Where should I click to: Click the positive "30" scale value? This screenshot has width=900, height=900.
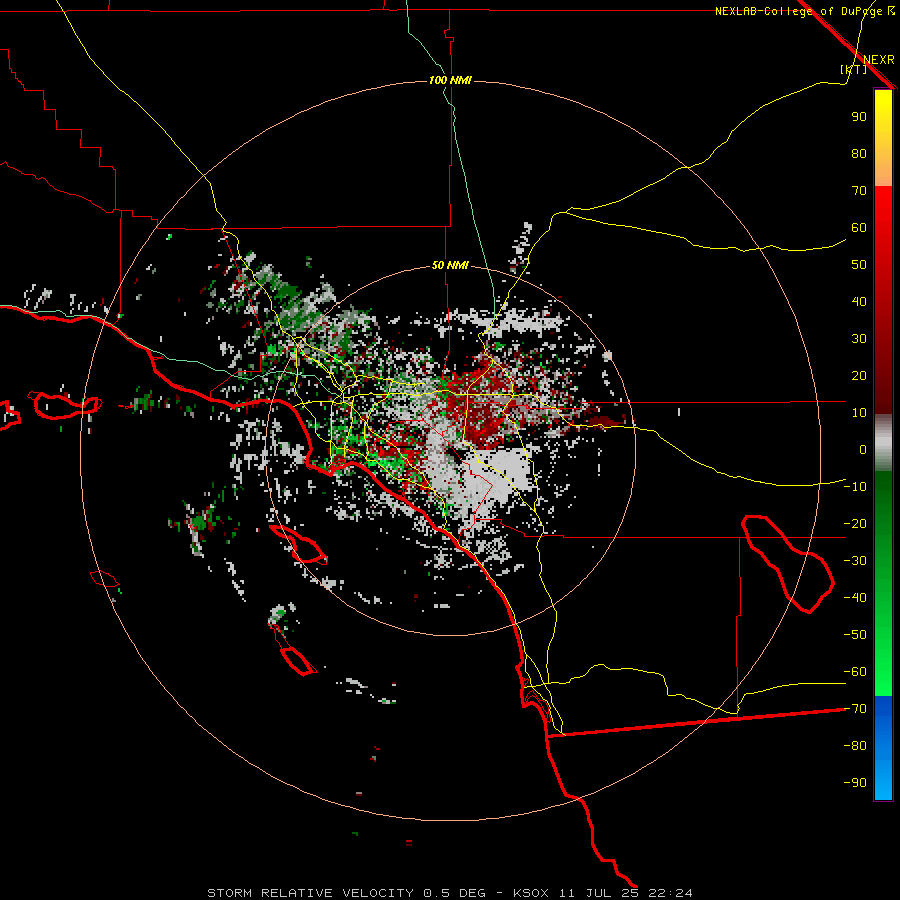tap(859, 339)
